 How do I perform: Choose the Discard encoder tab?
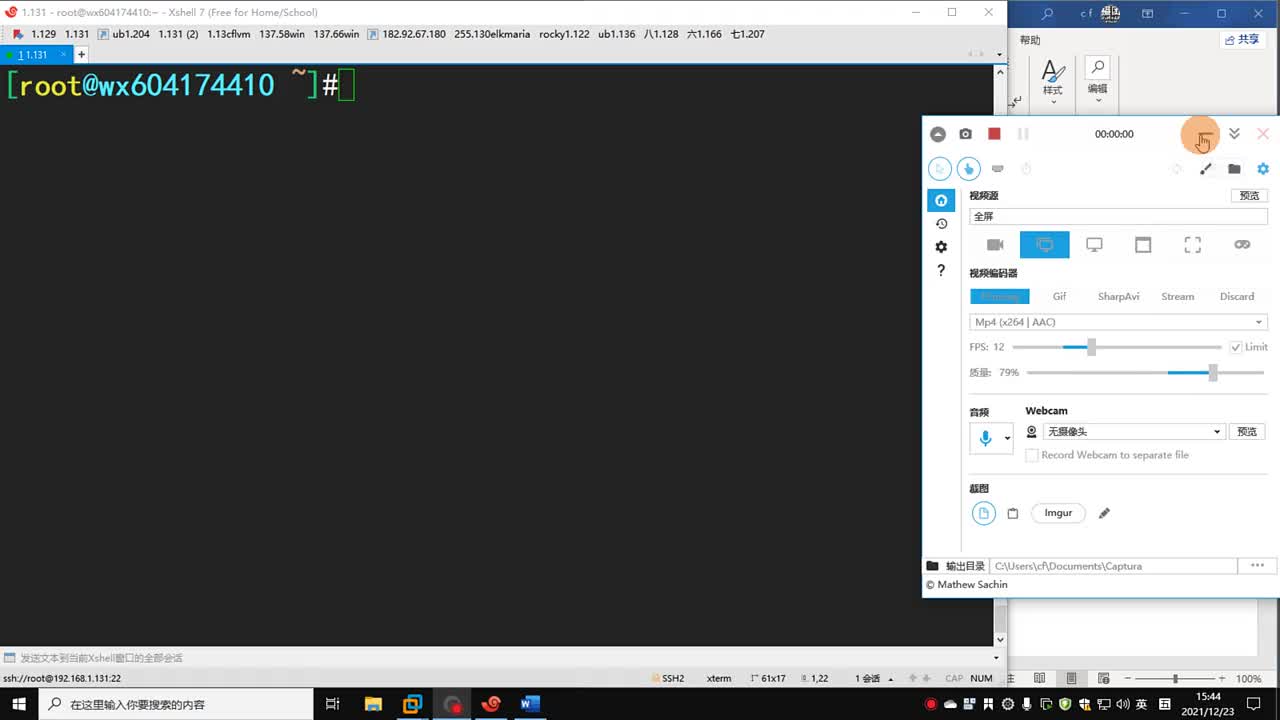coord(1237,297)
